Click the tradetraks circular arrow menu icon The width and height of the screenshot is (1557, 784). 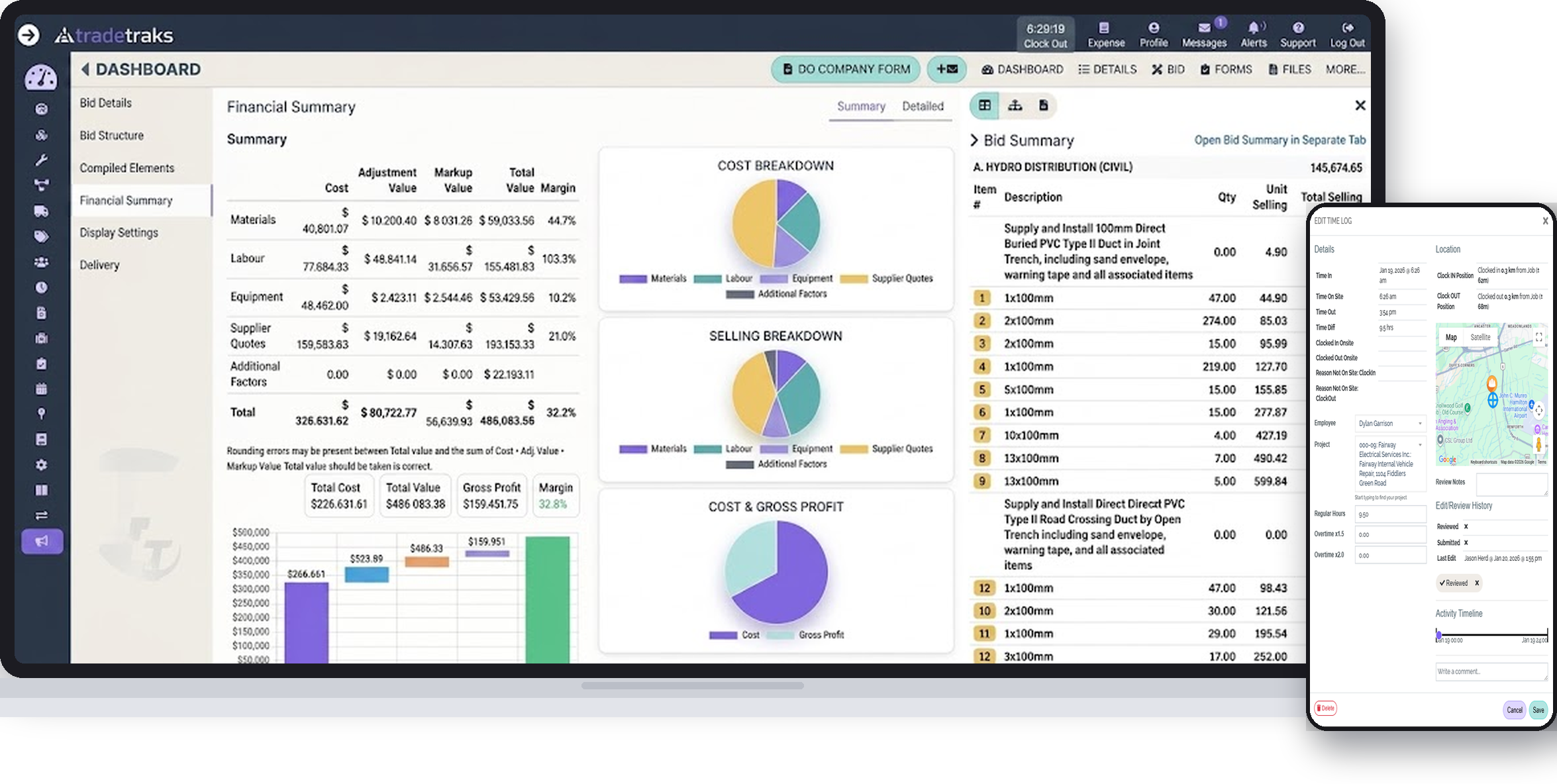click(x=28, y=34)
